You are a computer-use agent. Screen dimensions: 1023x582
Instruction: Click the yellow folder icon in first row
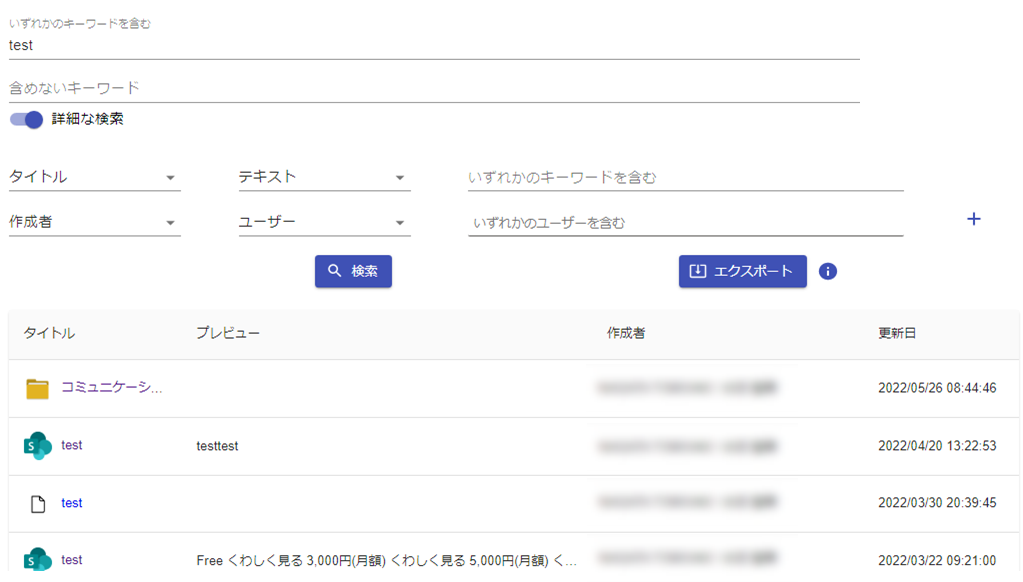click(x=37, y=389)
